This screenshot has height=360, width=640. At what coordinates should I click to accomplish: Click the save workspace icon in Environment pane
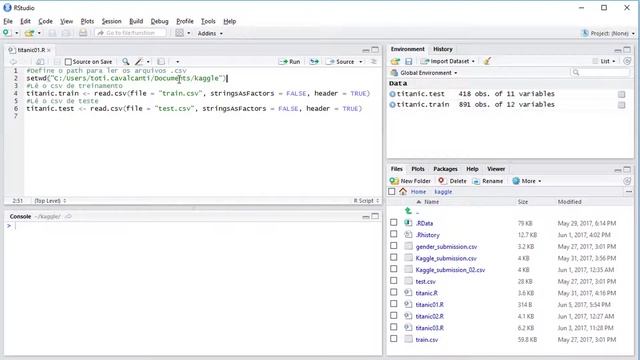click(x=408, y=61)
